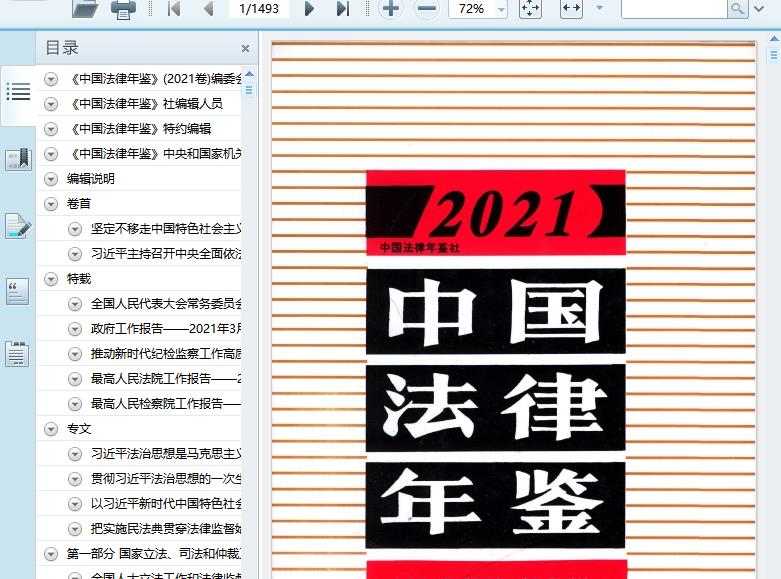781x579 pixels.
Task: Jump to the last page
Action: click(x=343, y=8)
